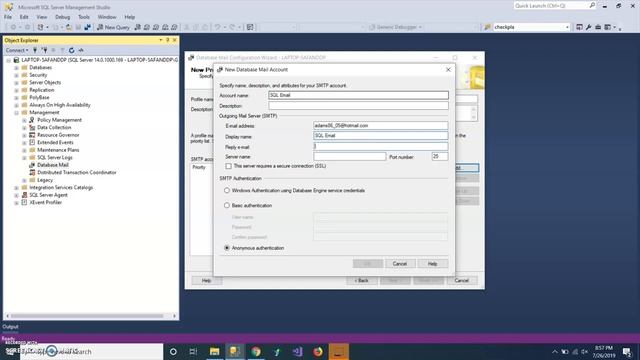Click the Database Mail node icon
Viewport: 640px width, 360px height.
32,165
